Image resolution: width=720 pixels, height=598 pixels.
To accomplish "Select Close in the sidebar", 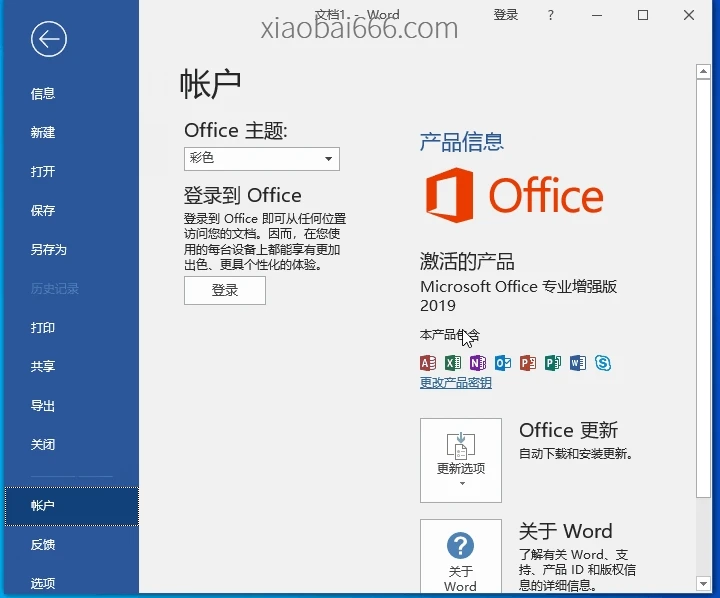I will (71, 445).
